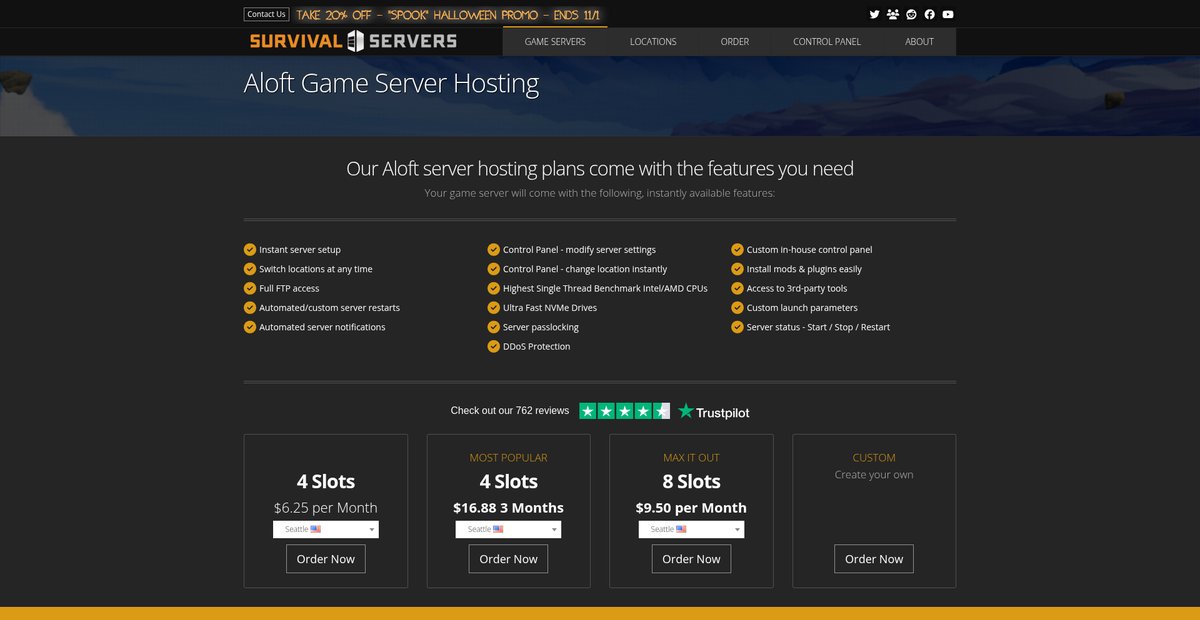
Task: Click the checkmark beside Server status
Action: 738,327
